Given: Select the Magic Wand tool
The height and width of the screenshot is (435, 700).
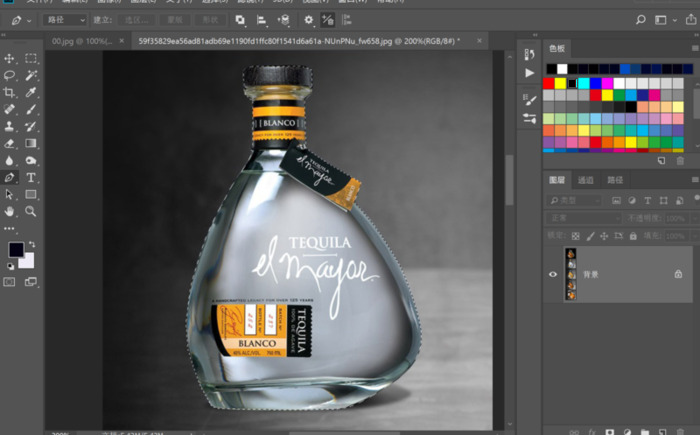Looking at the screenshot, I should point(31,75).
